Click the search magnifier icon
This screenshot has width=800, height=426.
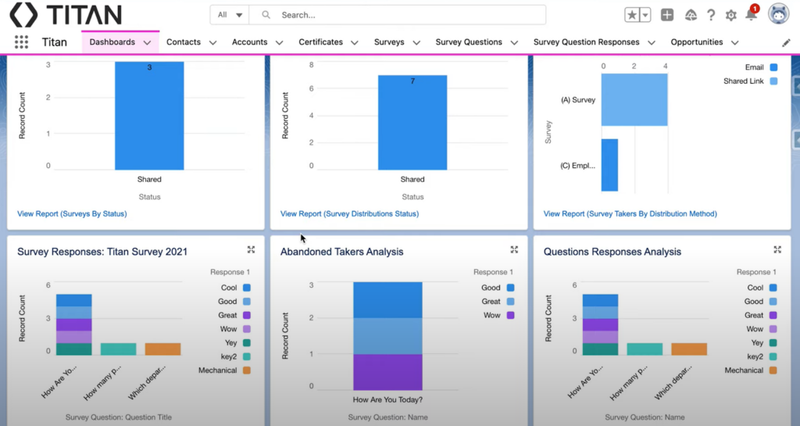point(266,15)
